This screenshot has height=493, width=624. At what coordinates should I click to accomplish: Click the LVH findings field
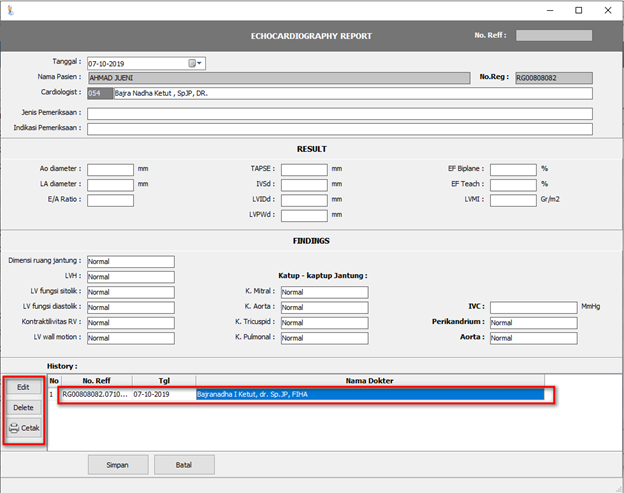coord(130,277)
